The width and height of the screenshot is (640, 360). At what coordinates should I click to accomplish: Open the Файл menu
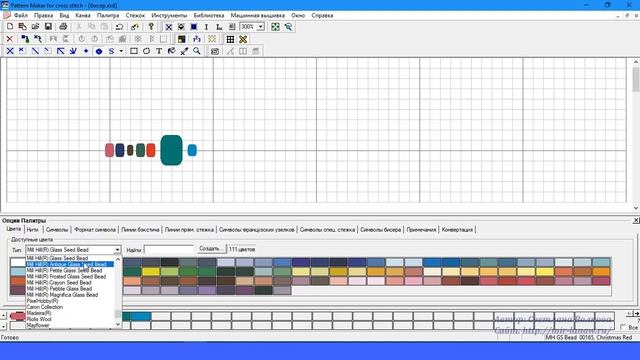point(20,15)
